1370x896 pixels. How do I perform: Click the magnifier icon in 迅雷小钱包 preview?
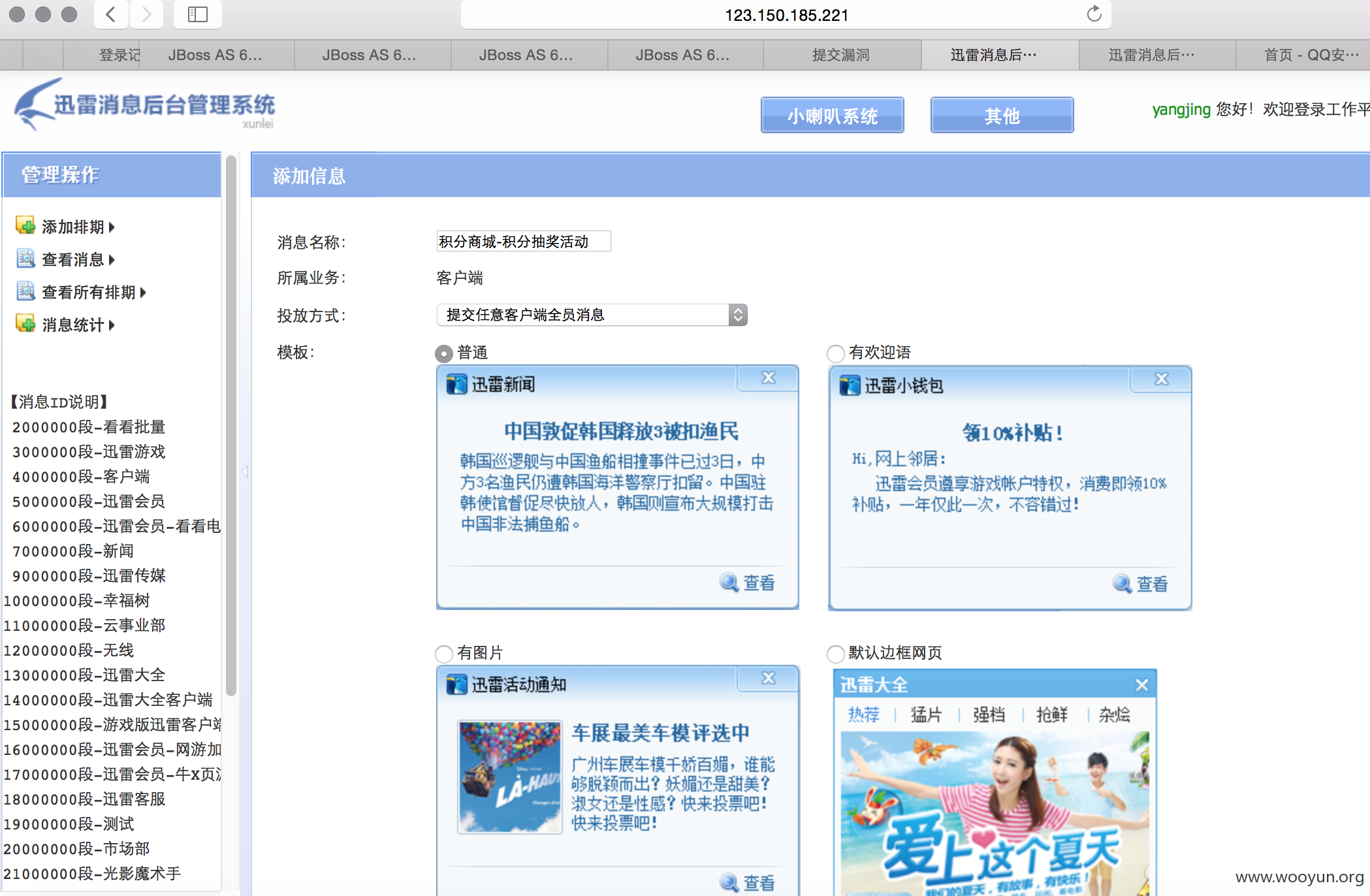[x=1122, y=584]
